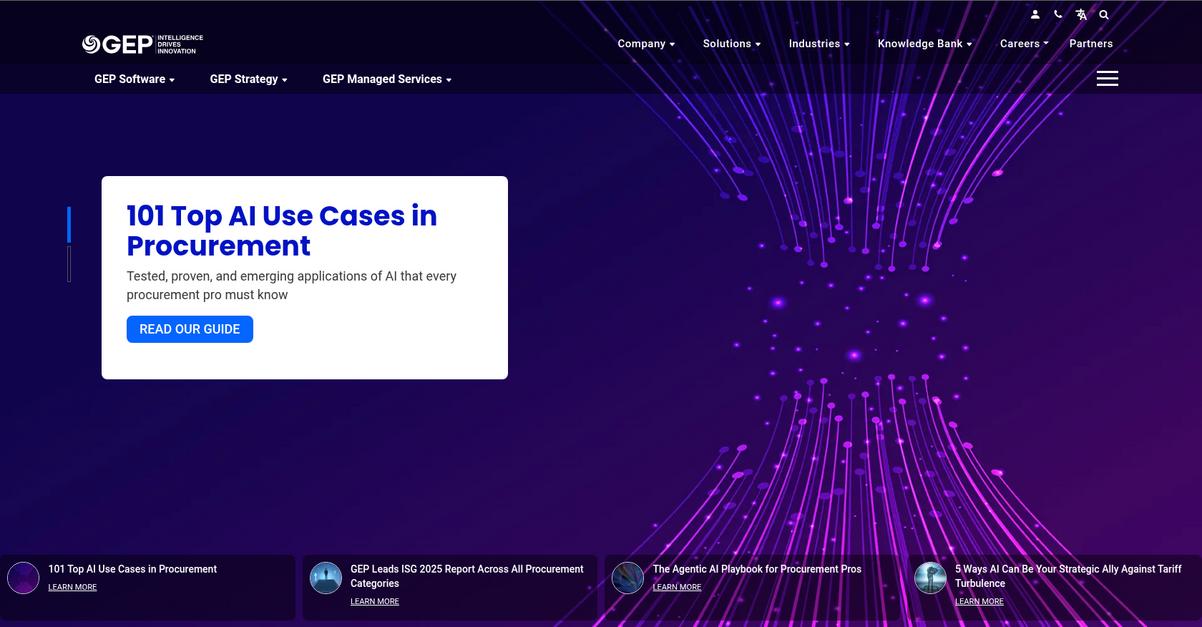Click the 'Tested, proven, and emerging applications' subtitle
This screenshot has height=627, width=1202.
point(291,285)
